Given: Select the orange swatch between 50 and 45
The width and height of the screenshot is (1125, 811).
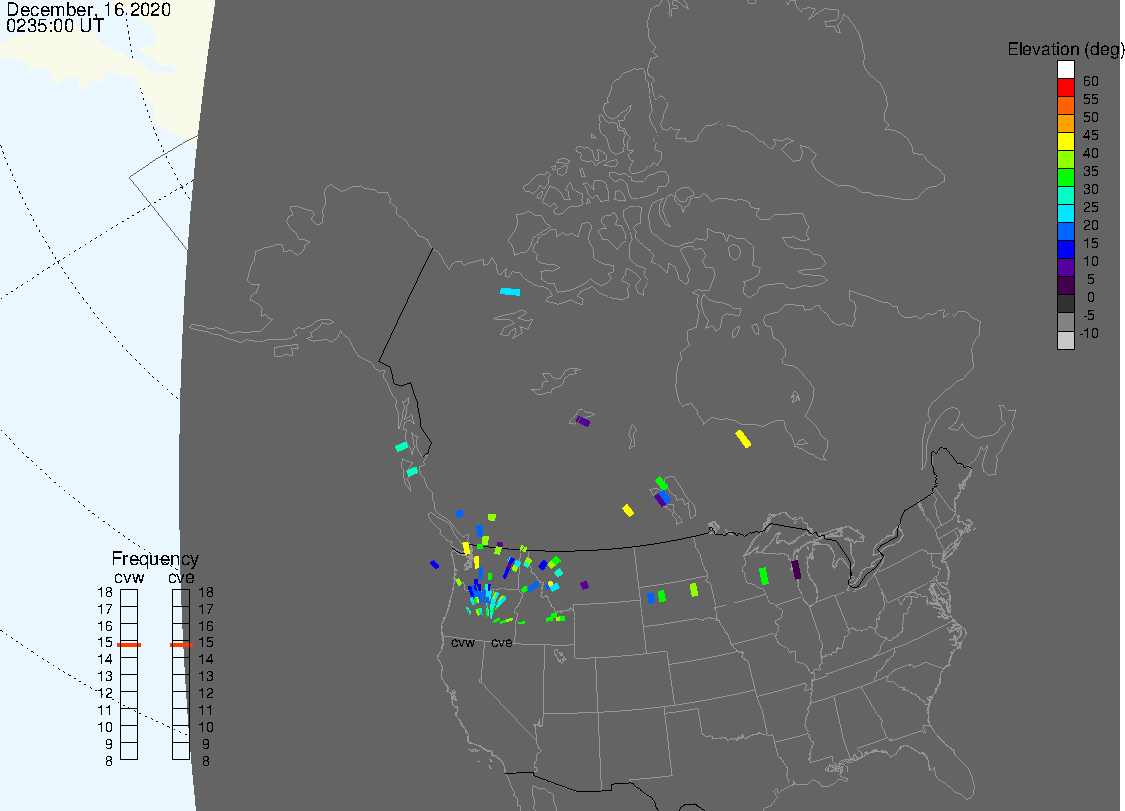Looking at the screenshot, I should (1065, 123).
